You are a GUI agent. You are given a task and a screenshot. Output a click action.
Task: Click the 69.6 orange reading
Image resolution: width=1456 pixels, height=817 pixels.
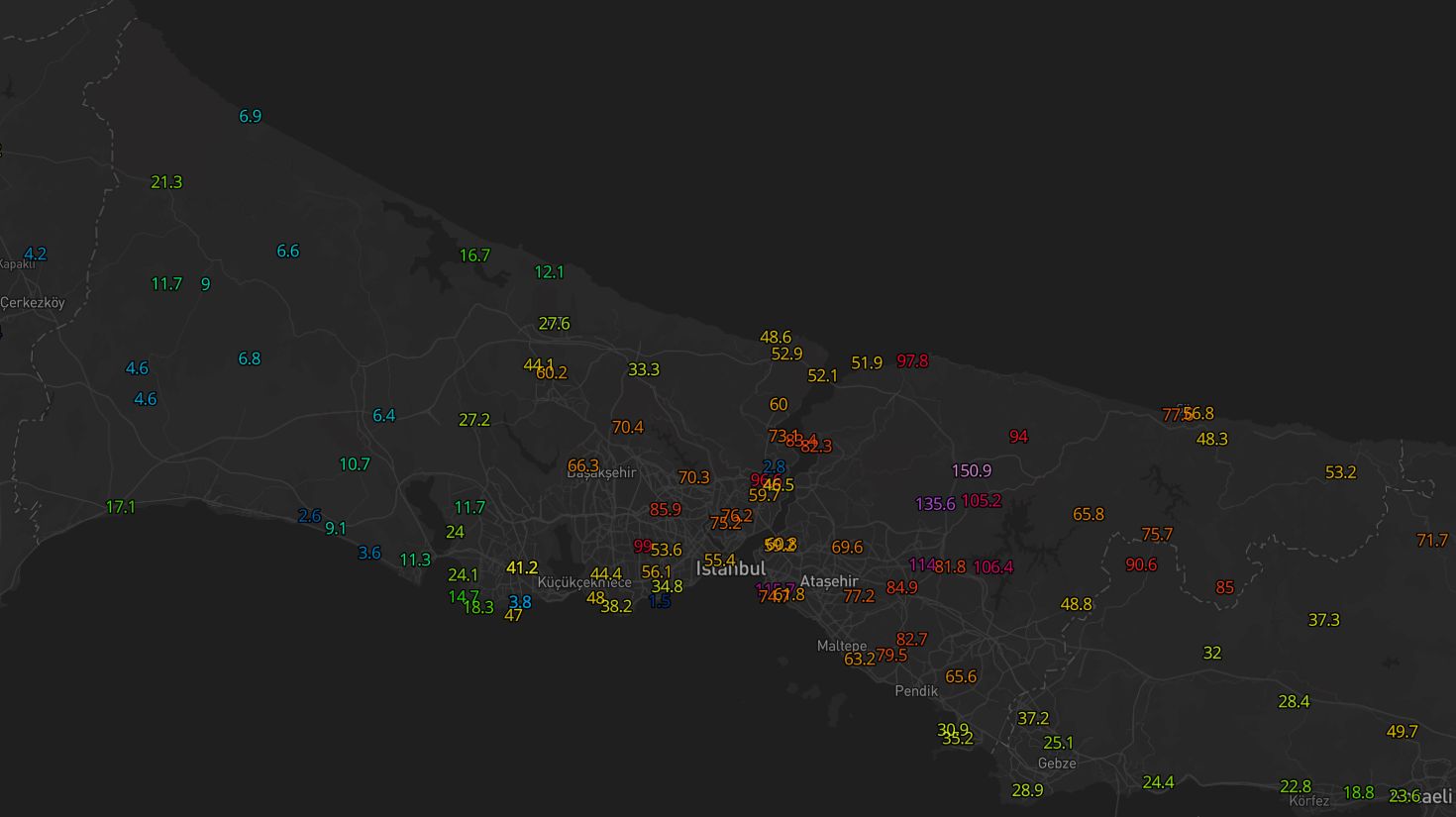pyautogui.click(x=847, y=548)
